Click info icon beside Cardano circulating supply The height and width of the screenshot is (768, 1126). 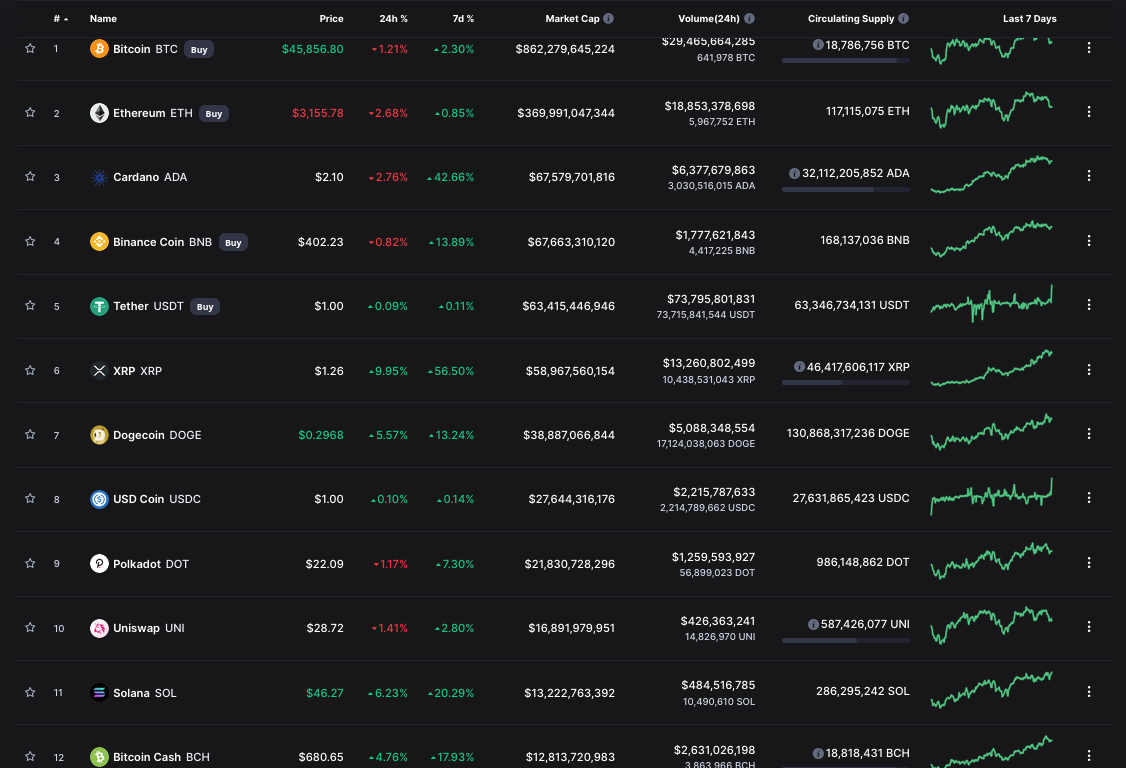[x=794, y=173]
